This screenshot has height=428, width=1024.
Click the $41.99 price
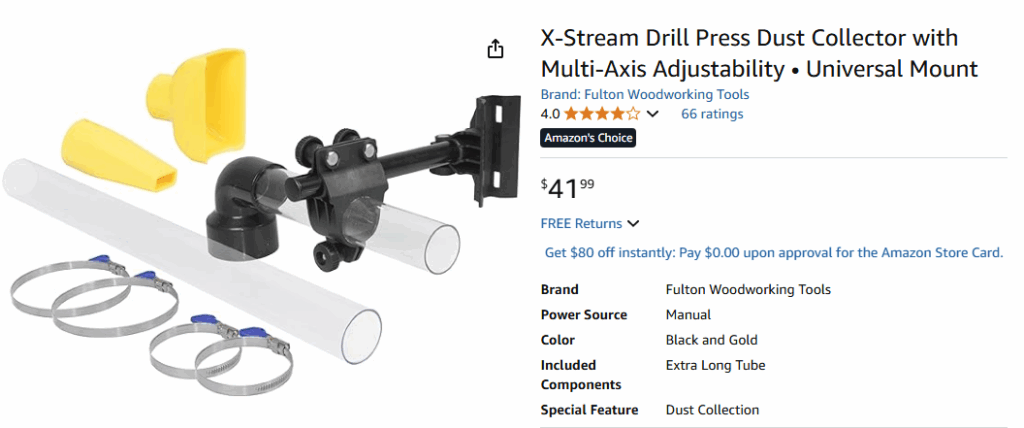[x=568, y=189]
